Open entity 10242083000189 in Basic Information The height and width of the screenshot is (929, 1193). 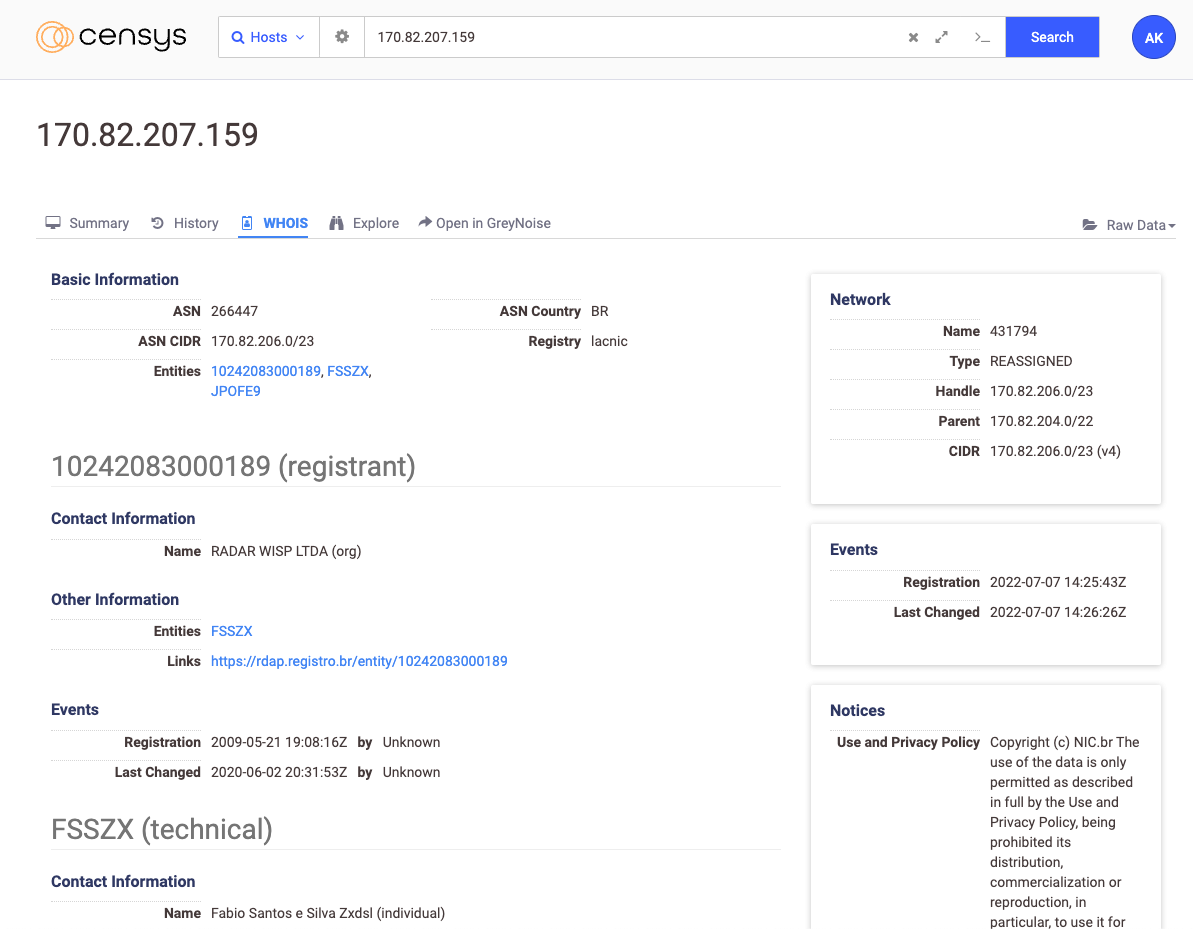tap(266, 371)
